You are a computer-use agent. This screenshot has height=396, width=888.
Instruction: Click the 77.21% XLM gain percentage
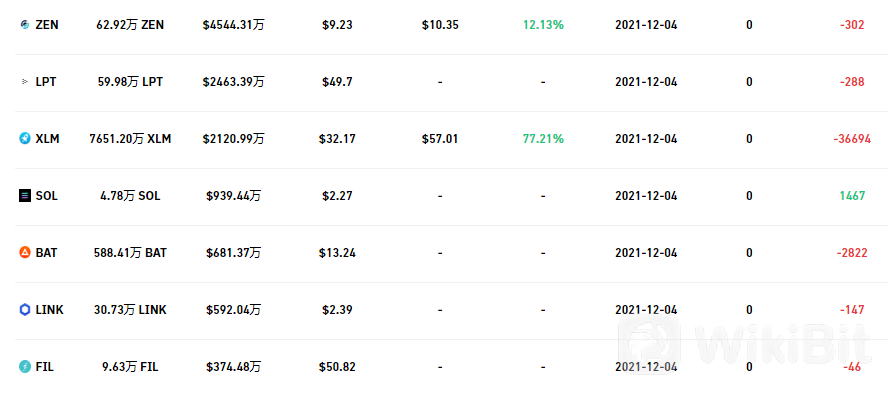[543, 139]
